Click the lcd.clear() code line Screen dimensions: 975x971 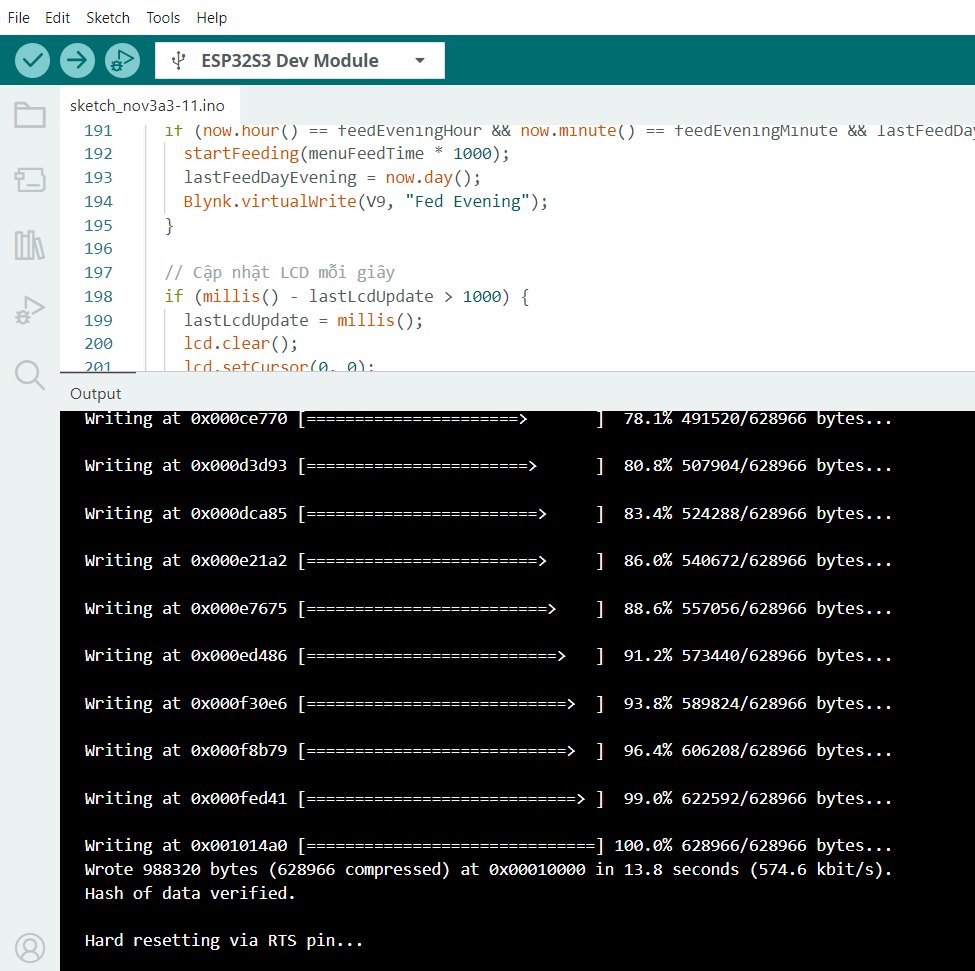(241, 344)
